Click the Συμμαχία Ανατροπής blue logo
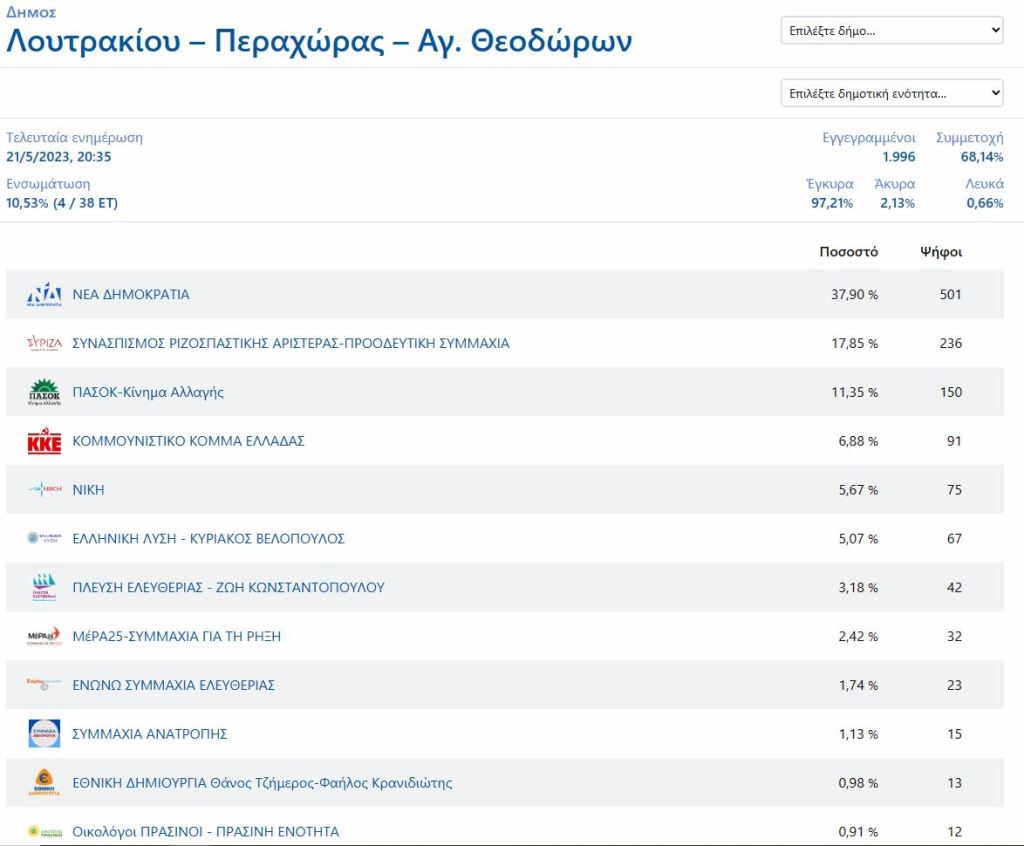 44,734
